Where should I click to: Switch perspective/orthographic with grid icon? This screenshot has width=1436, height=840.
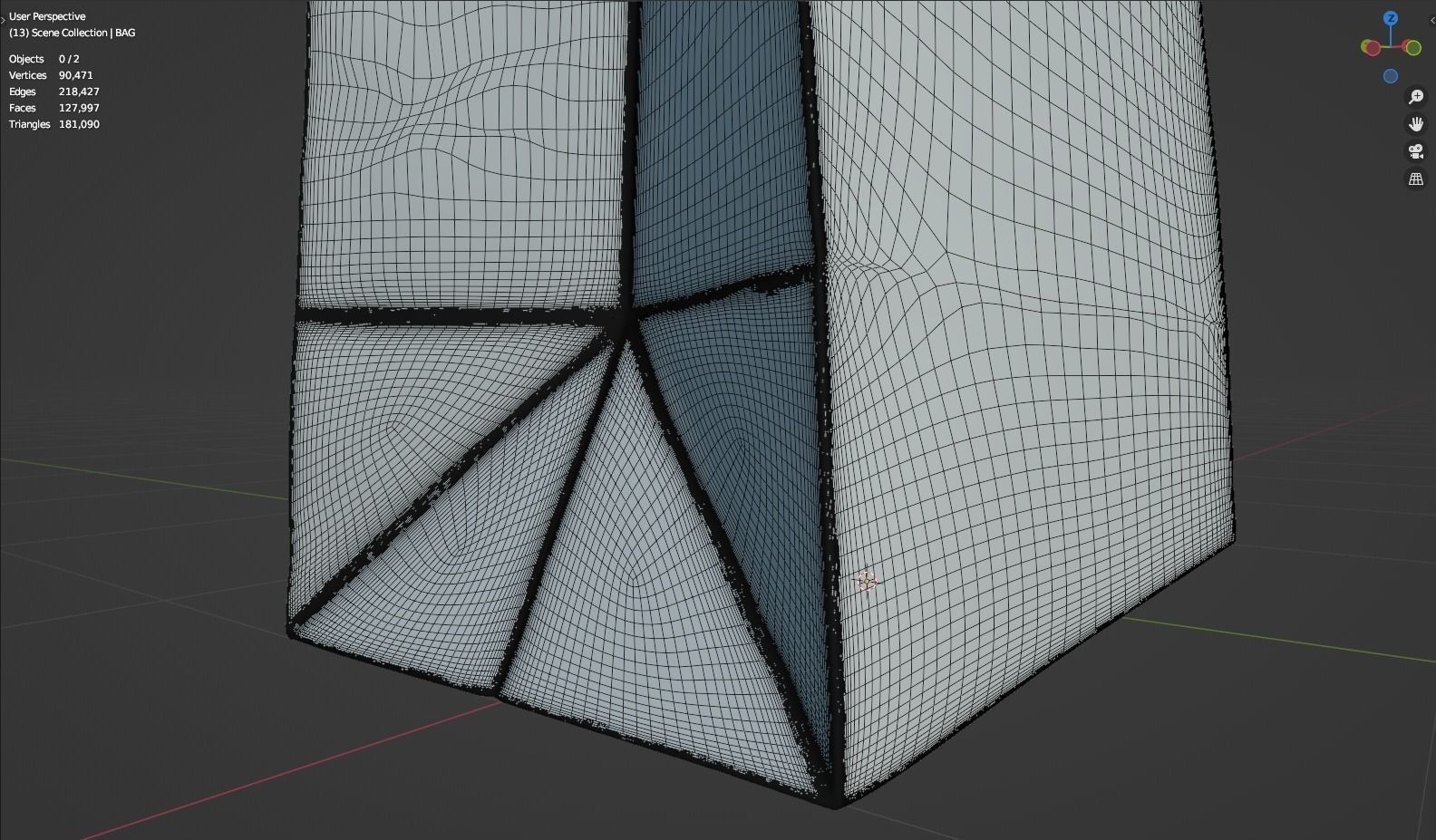[x=1416, y=179]
